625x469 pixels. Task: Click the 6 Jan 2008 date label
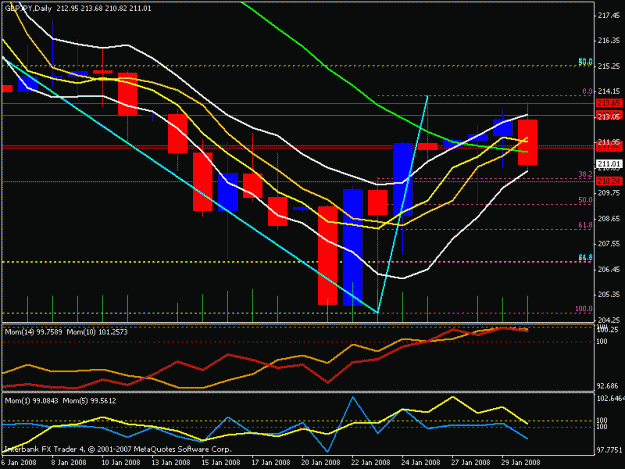point(18,462)
